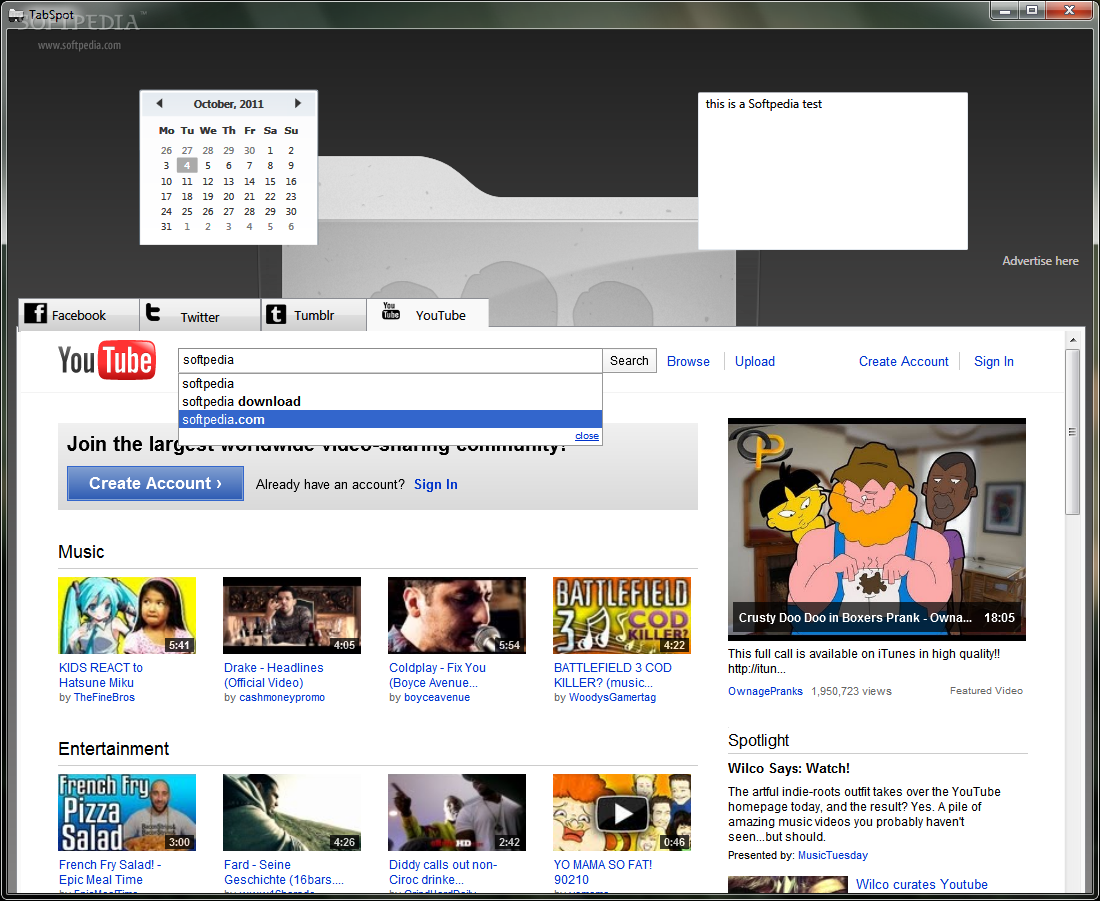Open 'Drake - Headlines (Official Video)' link

pyautogui.click(x=274, y=675)
